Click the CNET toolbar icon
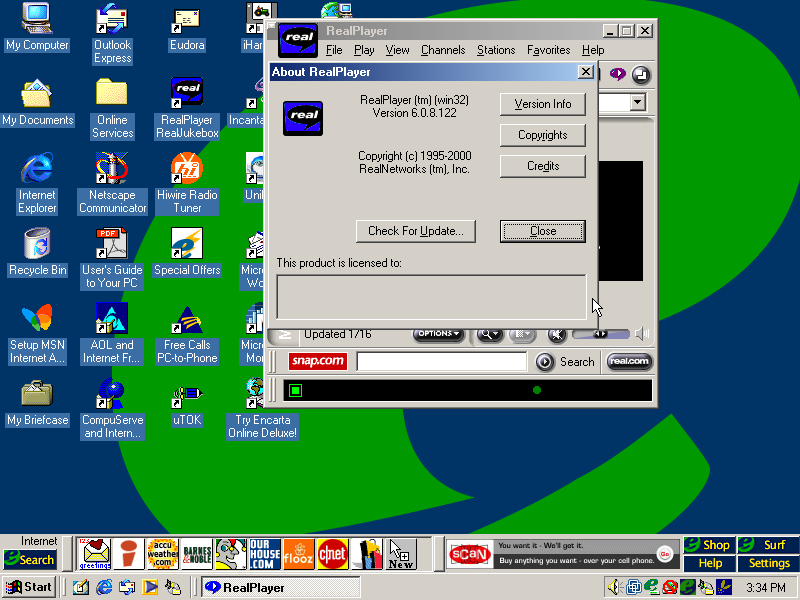 (x=332, y=552)
